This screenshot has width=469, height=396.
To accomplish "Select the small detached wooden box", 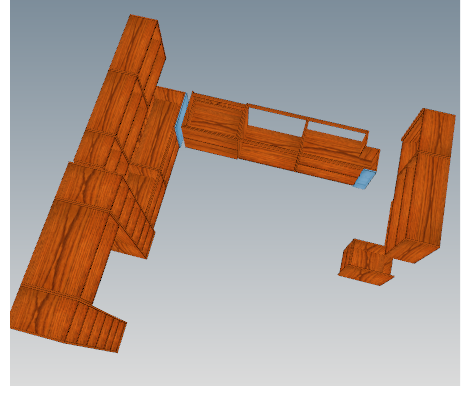I will coord(366,263).
